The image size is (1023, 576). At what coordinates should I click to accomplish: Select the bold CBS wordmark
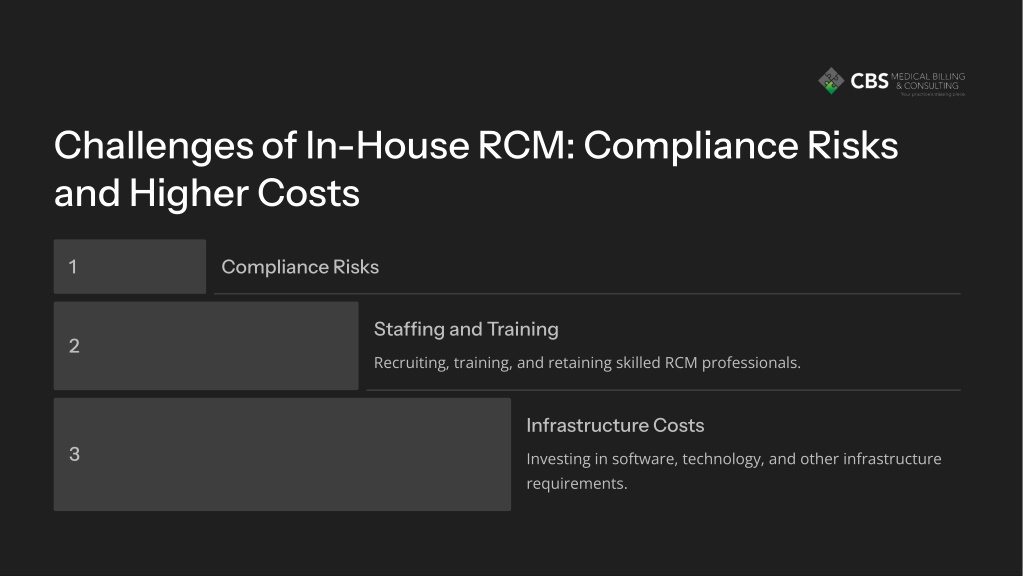(869, 81)
